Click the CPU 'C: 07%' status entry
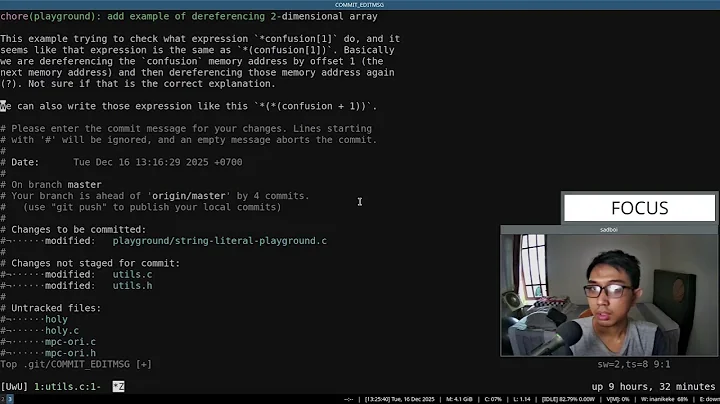Screen dimensions: 720x404 493,399
